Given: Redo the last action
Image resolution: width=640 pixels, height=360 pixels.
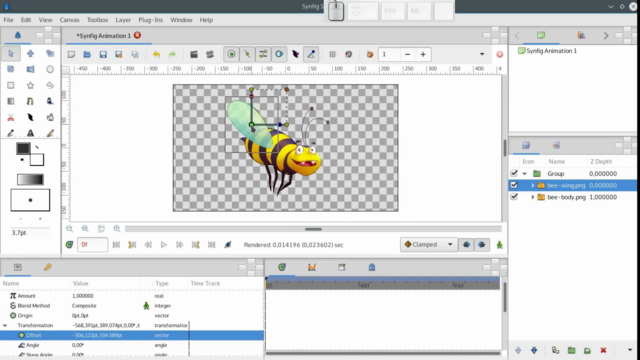Looking at the screenshot, I should point(172,54).
